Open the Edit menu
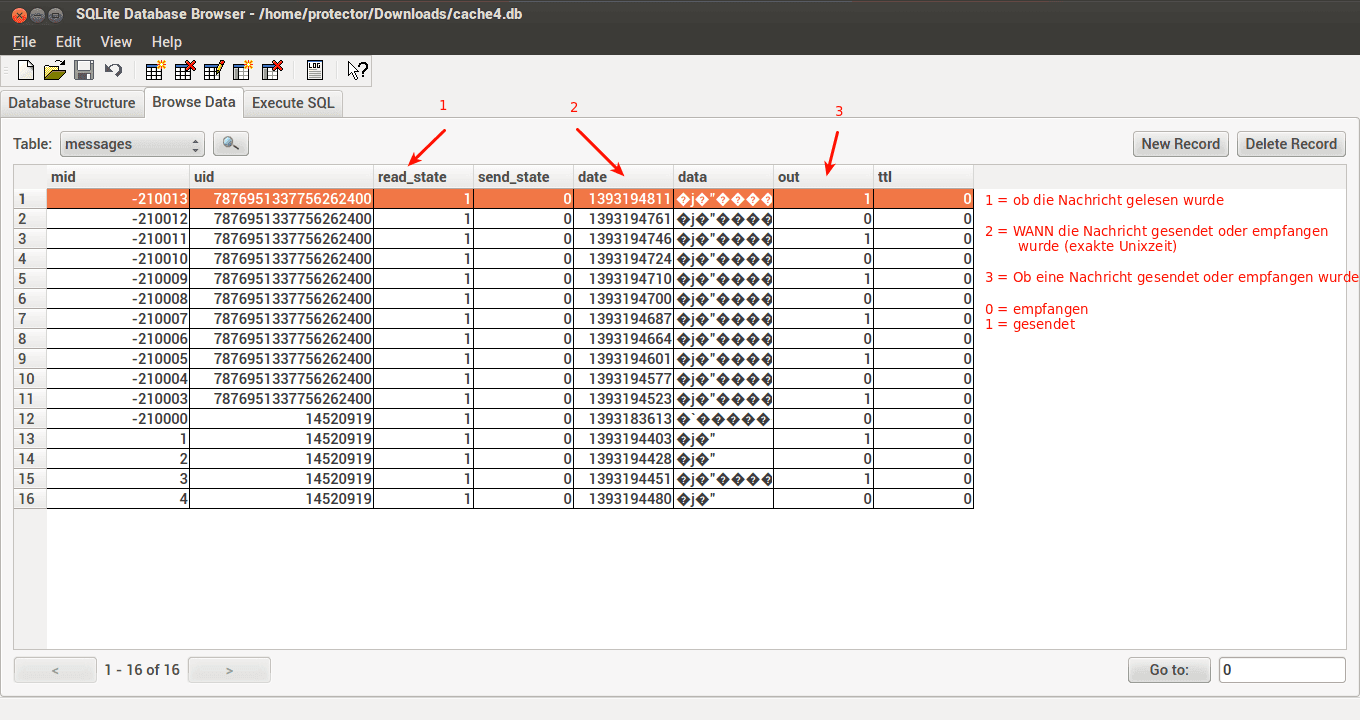The width and height of the screenshot is (1360, 720). click(x=68, y=42)
